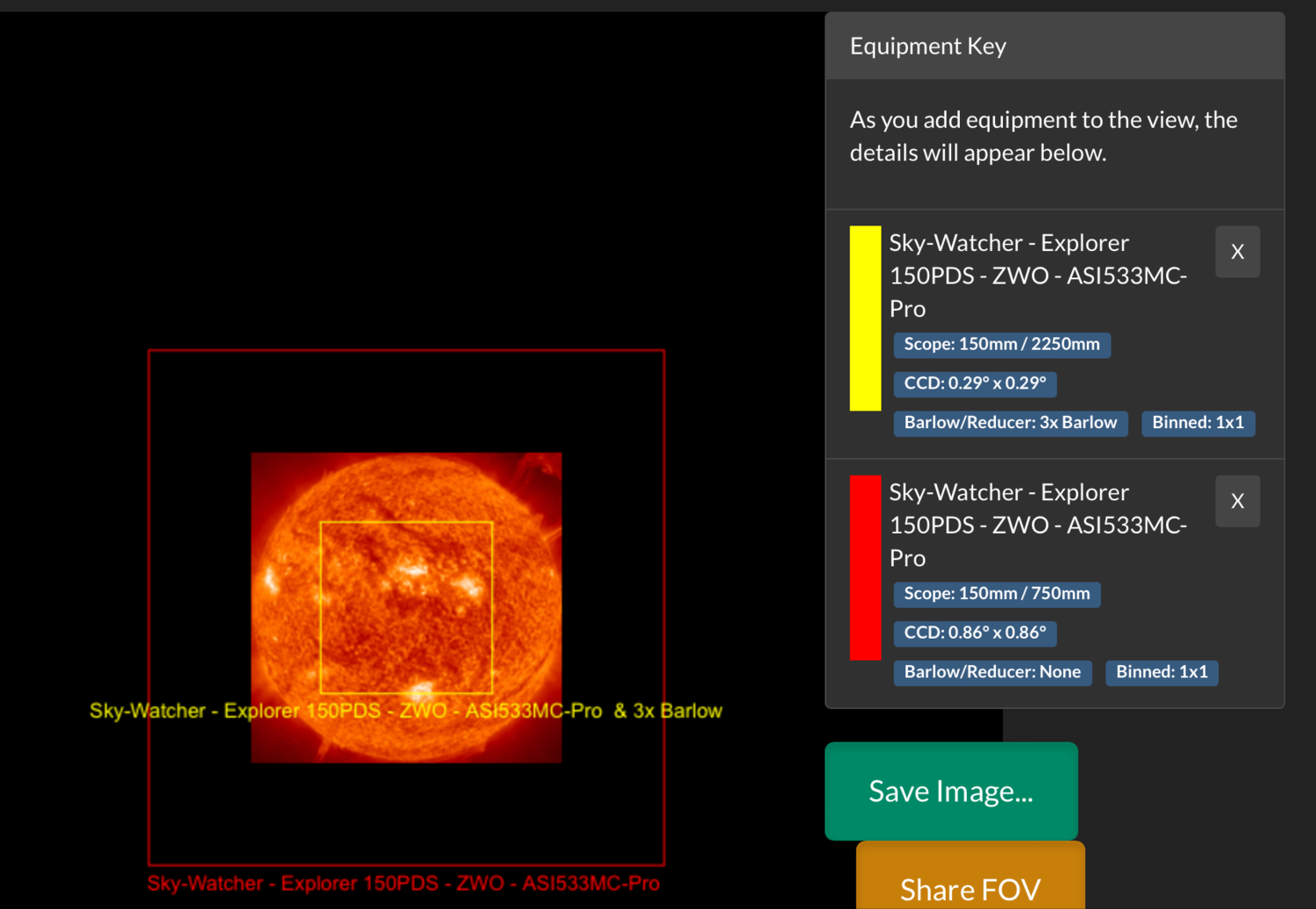The width and height of the screenshot is (1316, 909).
Task: Select the red equipment color swatch
Action: [x=865, y=568]
